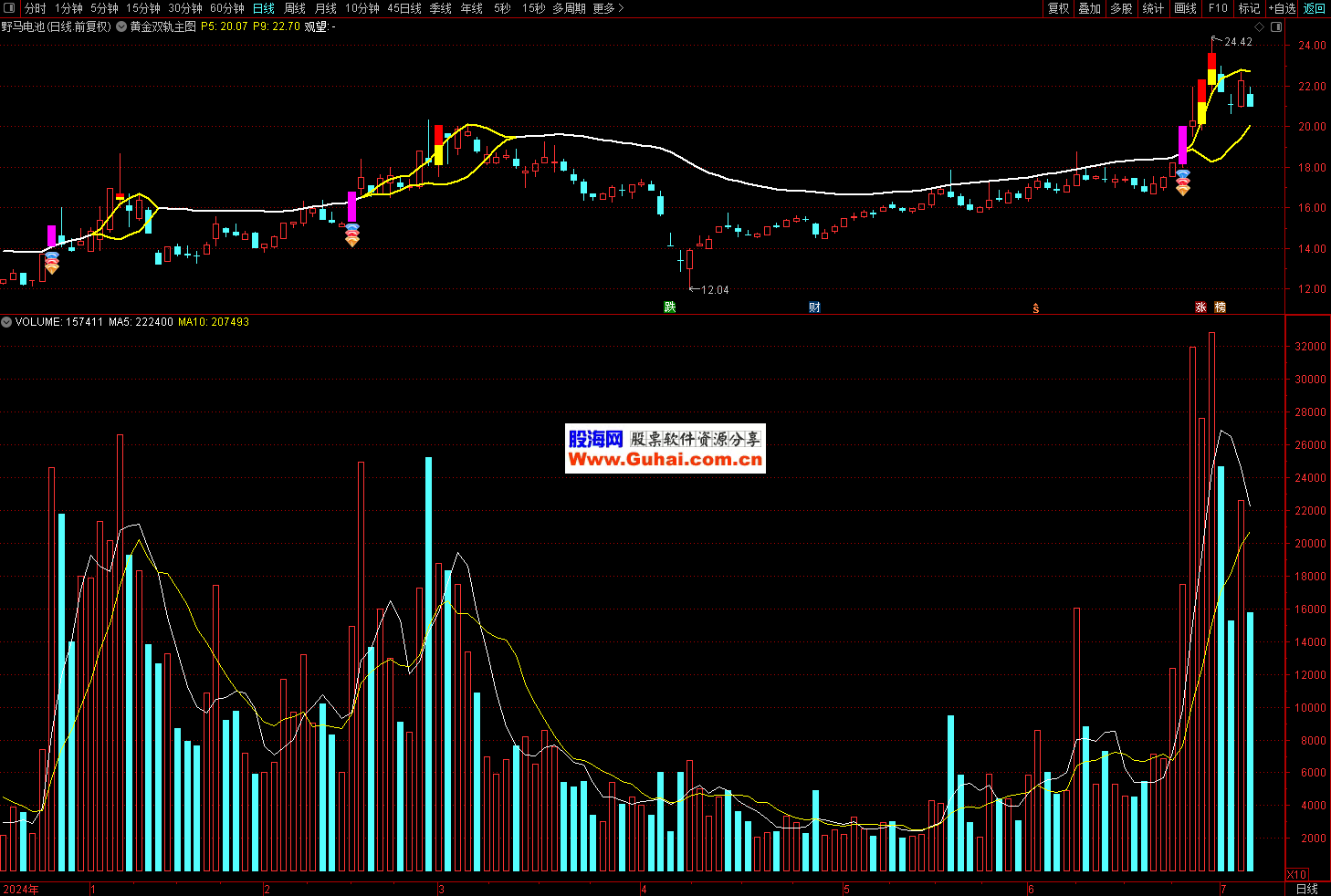
Task: Click the 野马电池(日线,前复权) stock title
Action: pos(57,26)
